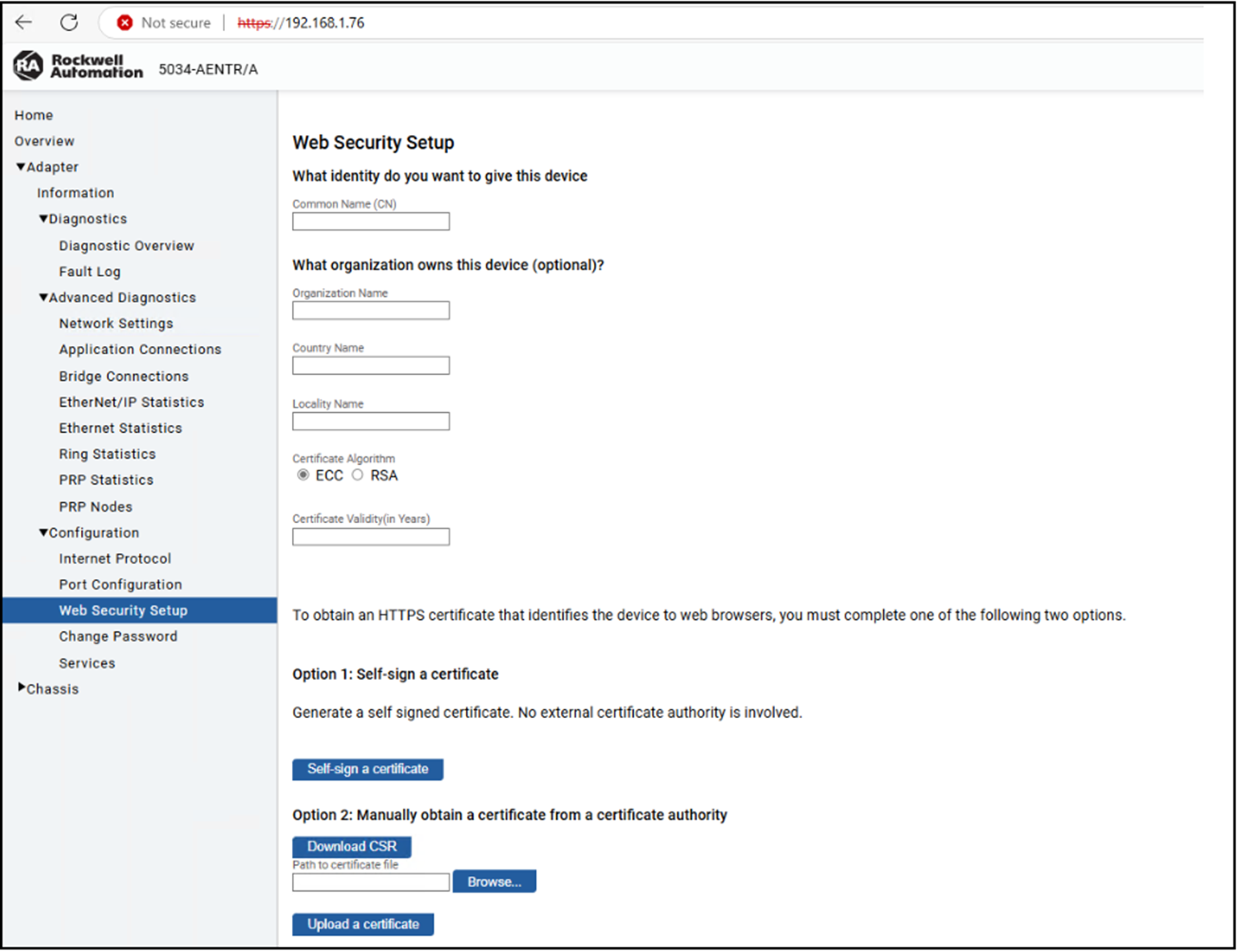Viewport: 1237px width, 952px height.
Task: Open Bridge Connections
Action: (x=123, y=376)
